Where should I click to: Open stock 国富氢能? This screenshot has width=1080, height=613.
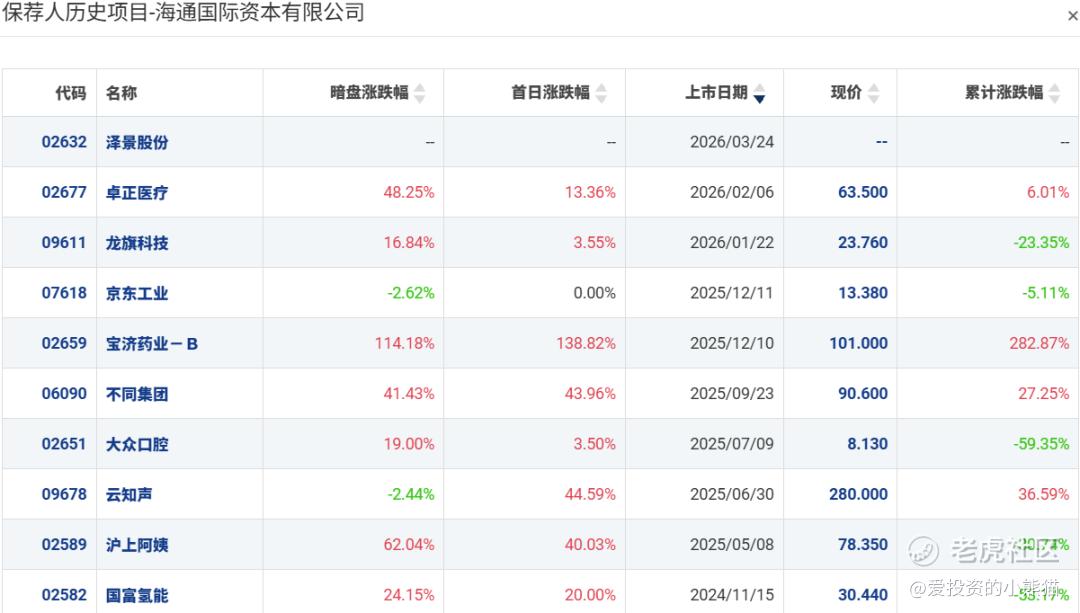(x=137, y=595)
